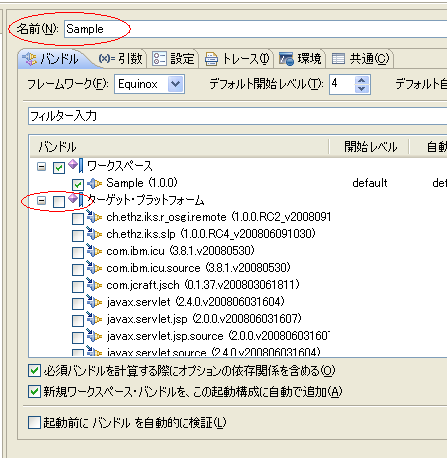Click the javax.servlet bundle icon
This screenshot has height=458, width=447.
94,301
